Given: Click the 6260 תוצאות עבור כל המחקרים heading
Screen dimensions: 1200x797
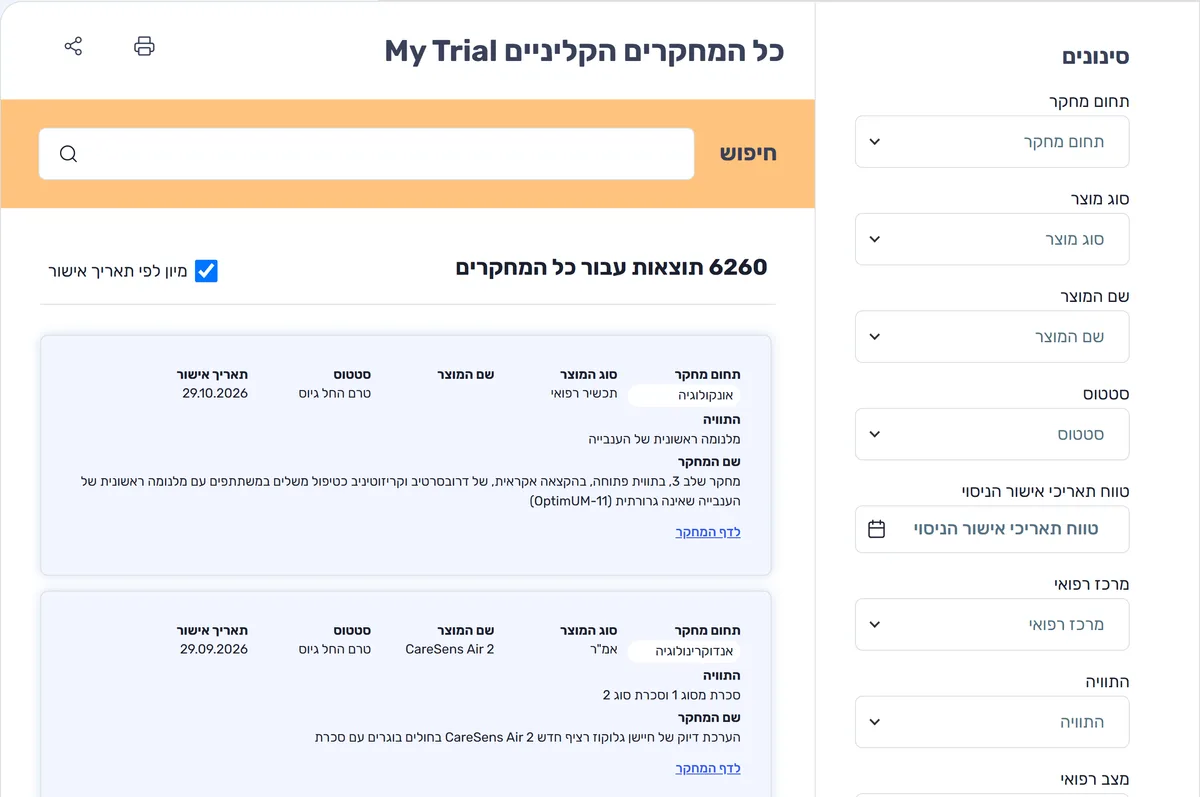Looking at the screenshot, I should click(612, 268).
